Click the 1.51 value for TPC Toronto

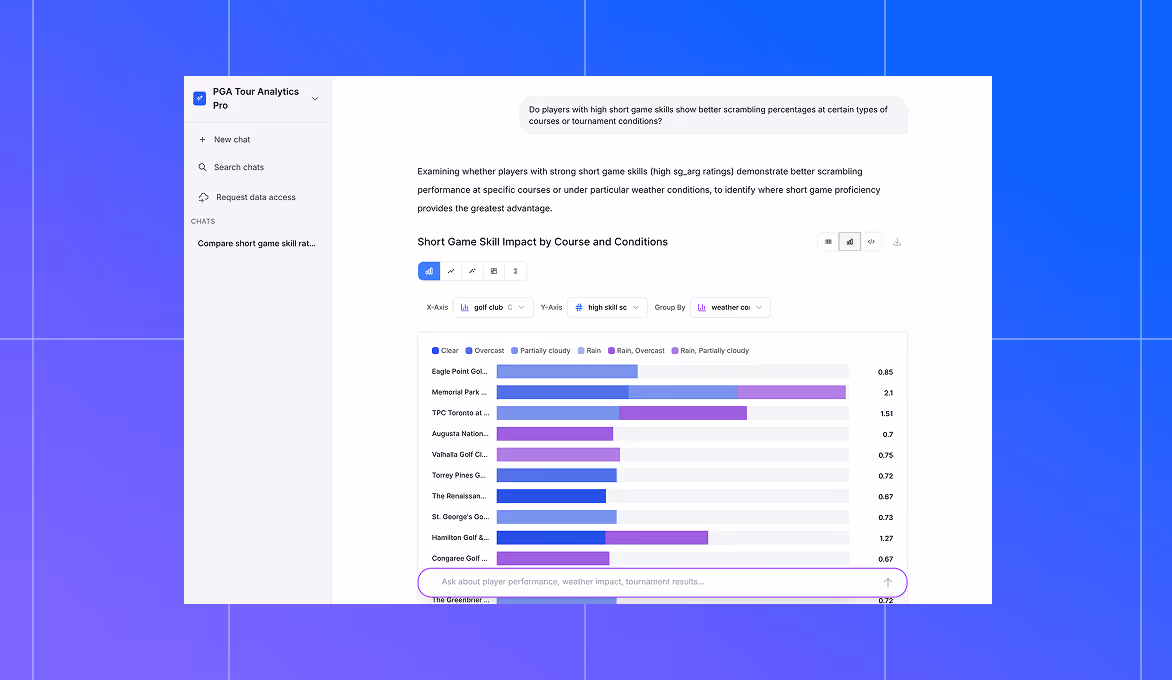(886, 414)
